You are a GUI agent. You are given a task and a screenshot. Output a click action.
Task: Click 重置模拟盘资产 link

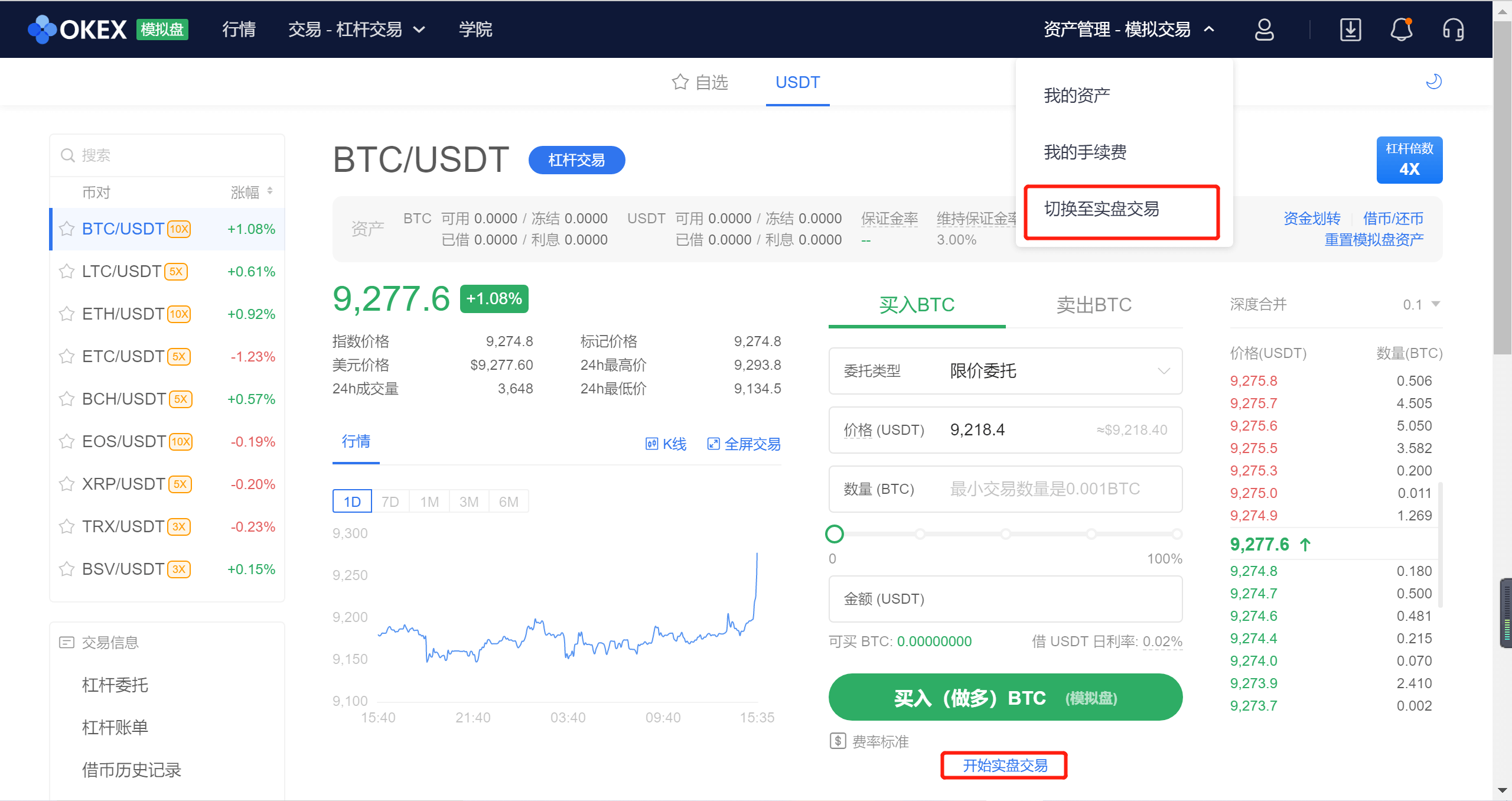coord(1374,240)
